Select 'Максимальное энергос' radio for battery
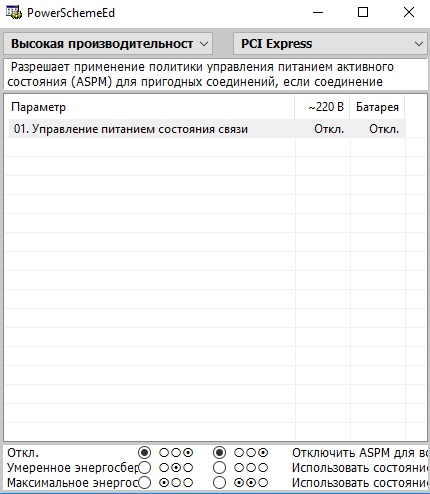This screenshot has height=494, width=430. (x=219, y=482)
